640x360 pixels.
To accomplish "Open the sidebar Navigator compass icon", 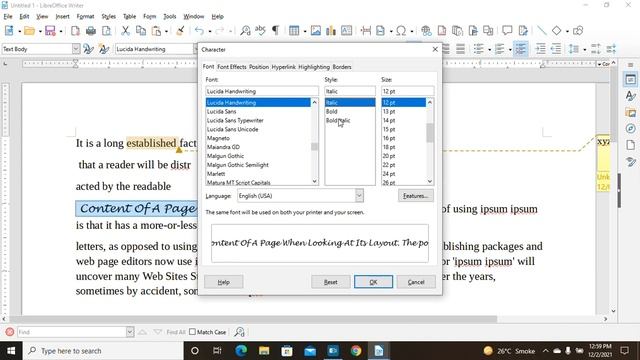I will (630, 129).
